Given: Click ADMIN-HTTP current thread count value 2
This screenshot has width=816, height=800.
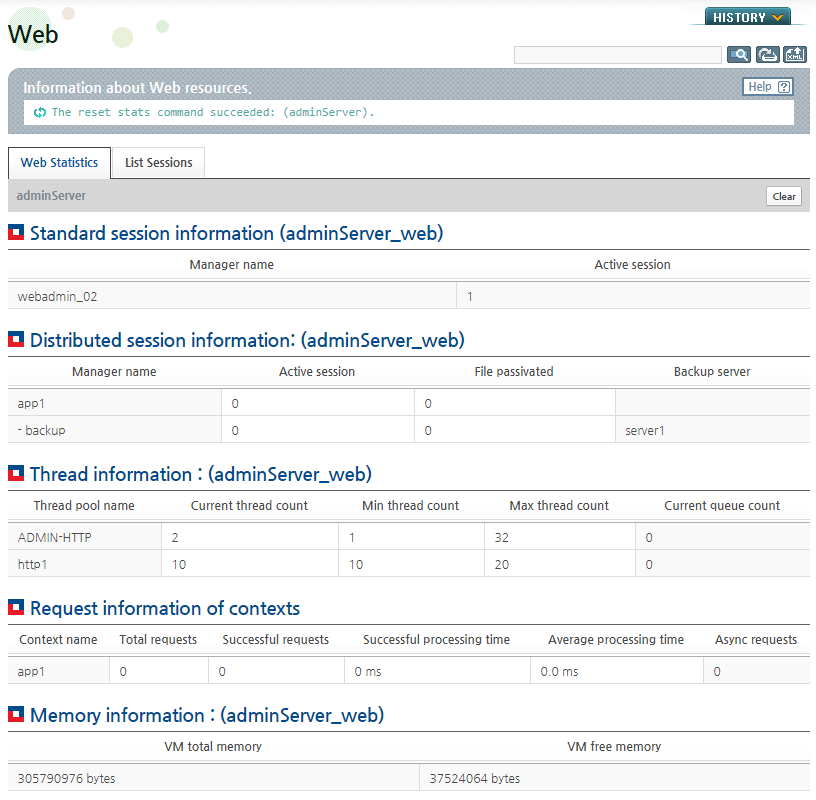Looking at the screenshot, I should [175, 538].
